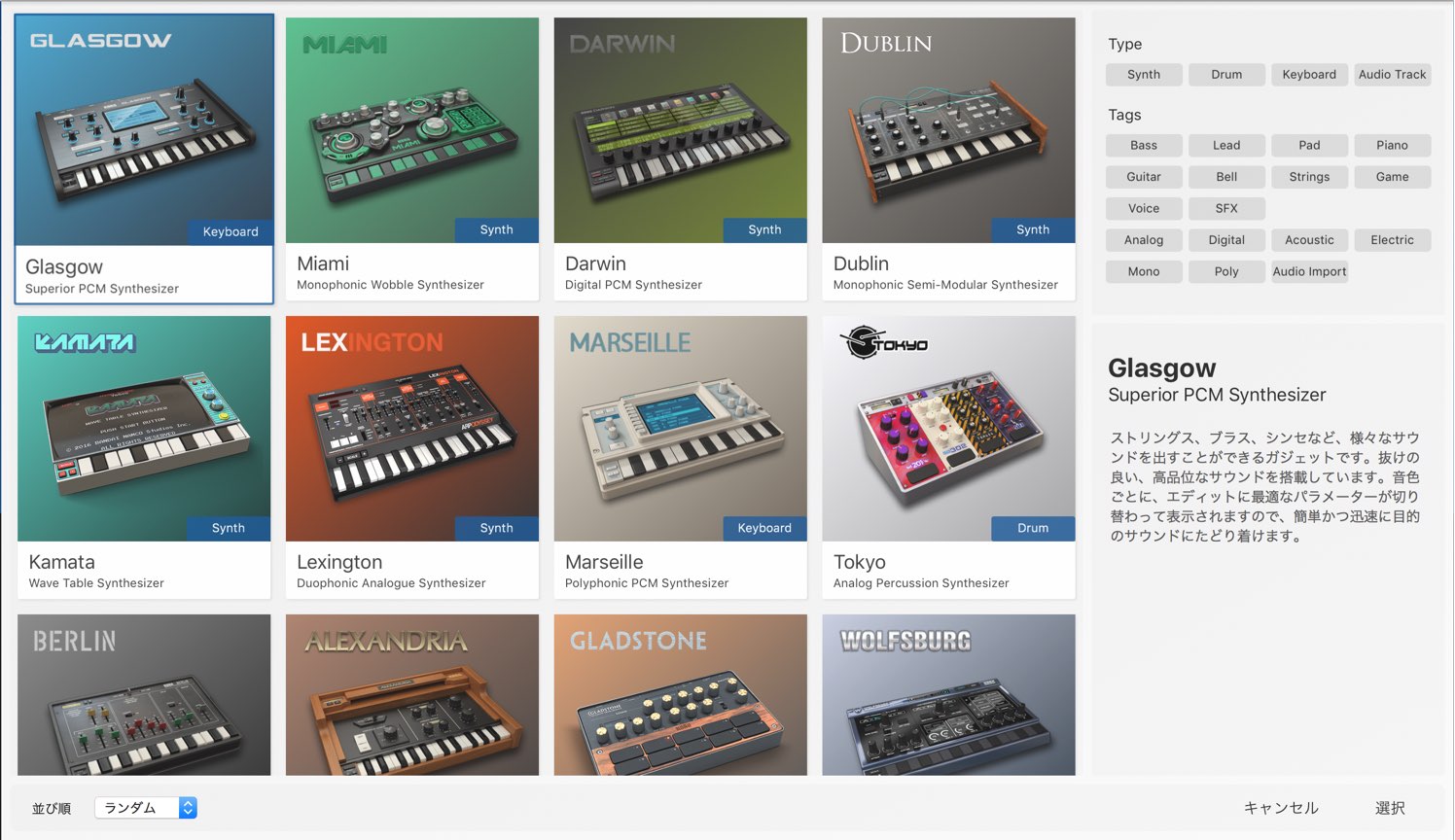Click the Synth badge on Darwin card
The width and height of the screenshot is (1455, 840).
(764, 229)
